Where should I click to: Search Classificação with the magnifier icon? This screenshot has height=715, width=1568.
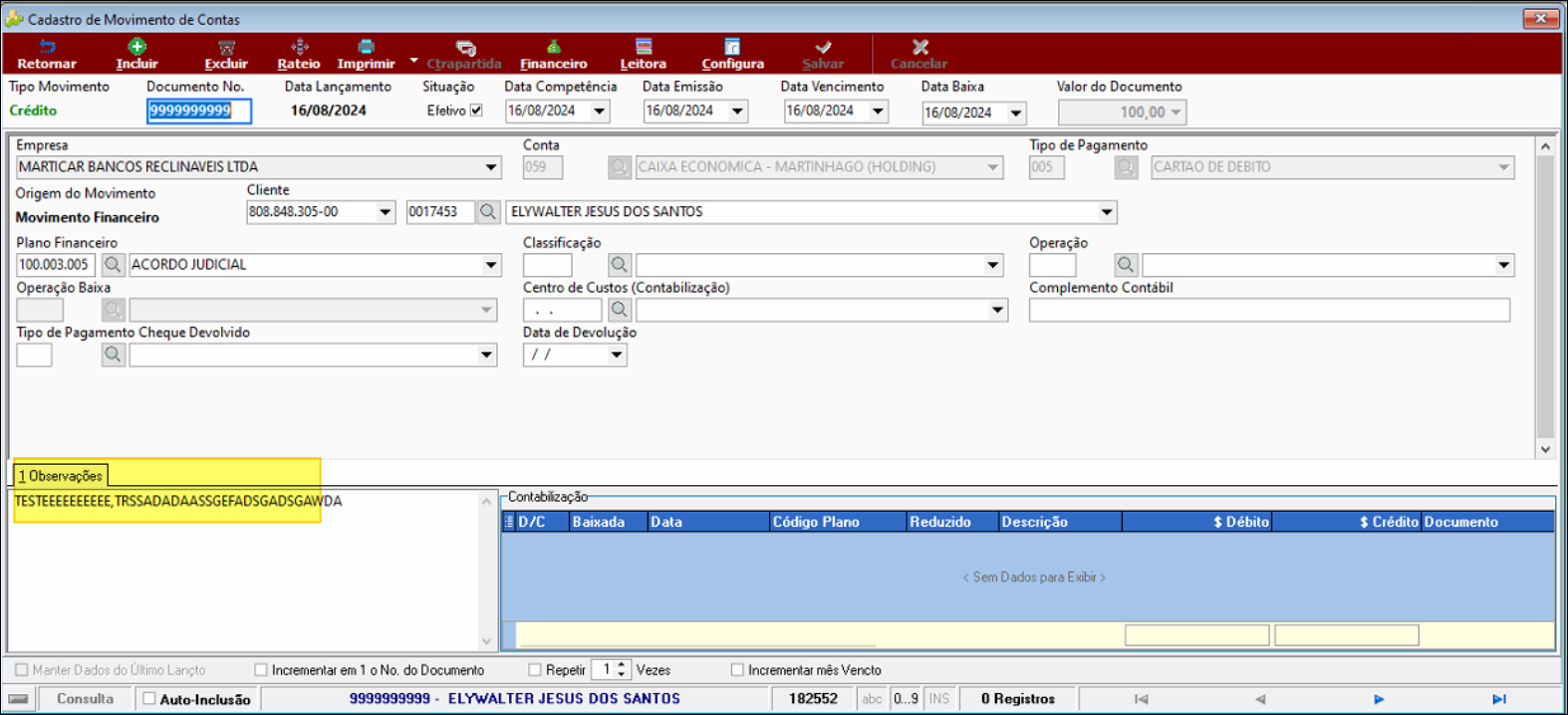(620, 265)
